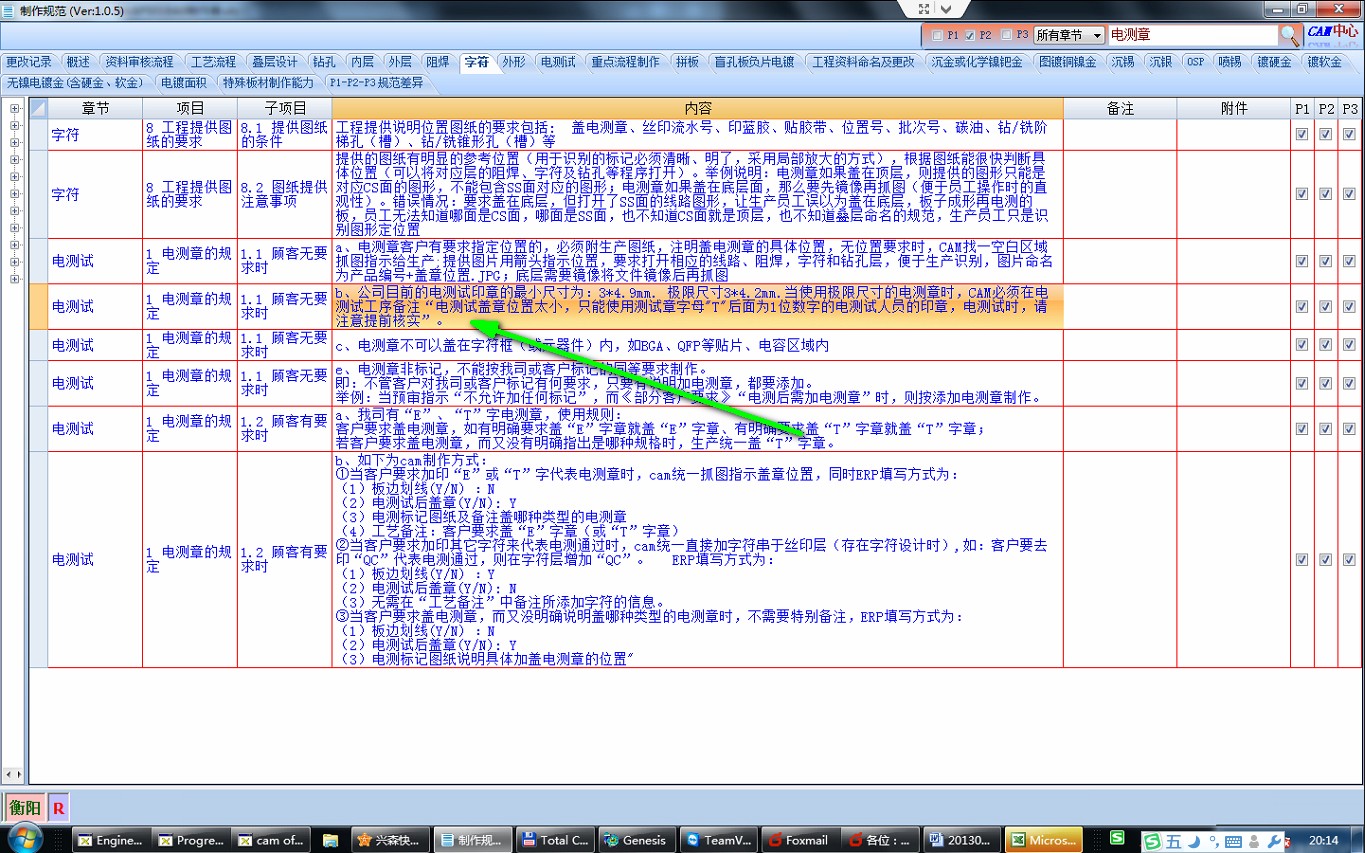Open the 资料审核流程 tab
This screenshot has width=1365, height=853.
pos(139,62)
